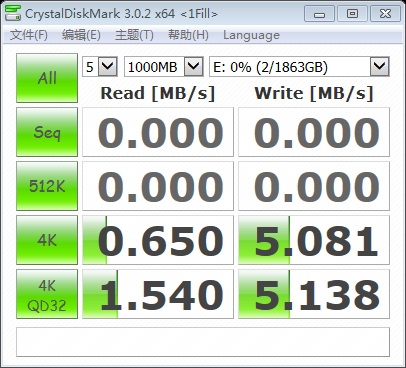Viewport: 406px width, 368px height.
Task: Start the 4K QD32 test
Action: click(47, 294)
